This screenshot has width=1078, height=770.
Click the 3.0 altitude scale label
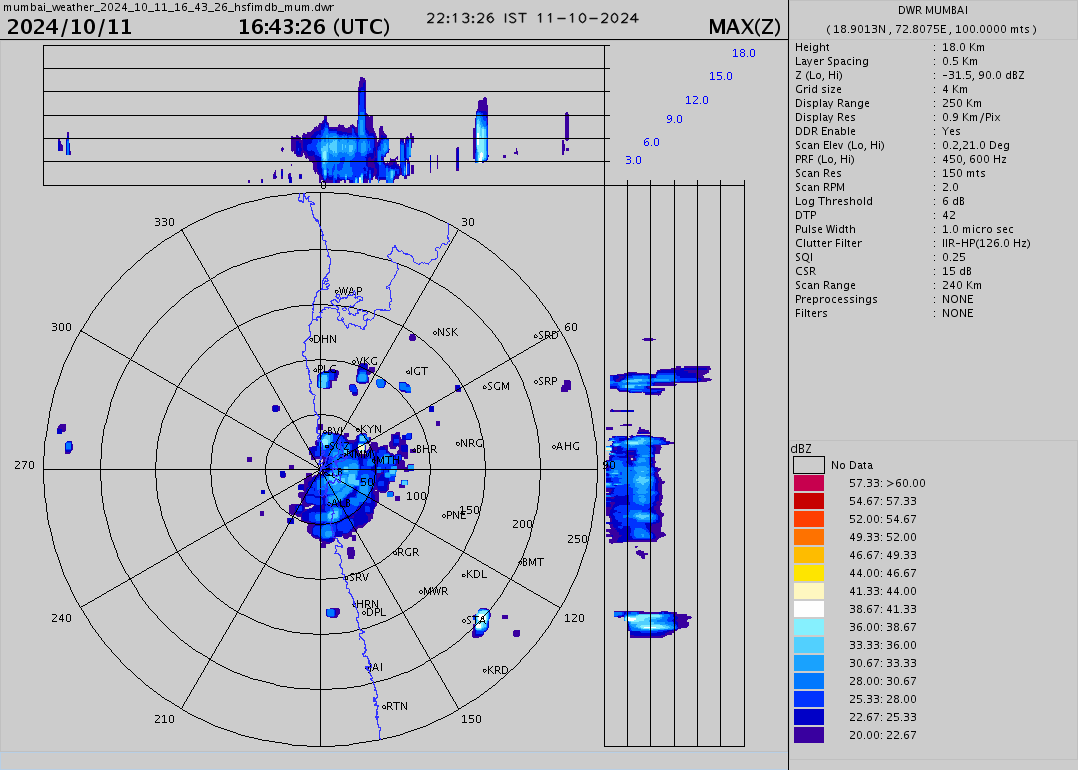click(x=633, y=160)
